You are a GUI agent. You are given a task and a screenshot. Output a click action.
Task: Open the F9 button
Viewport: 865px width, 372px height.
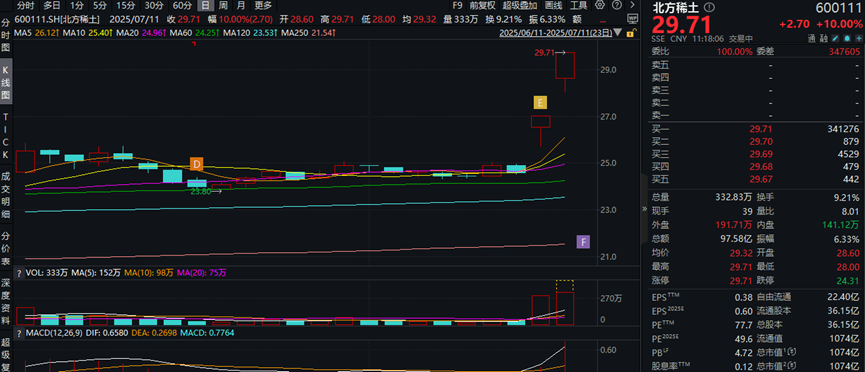tap(457, 6)
